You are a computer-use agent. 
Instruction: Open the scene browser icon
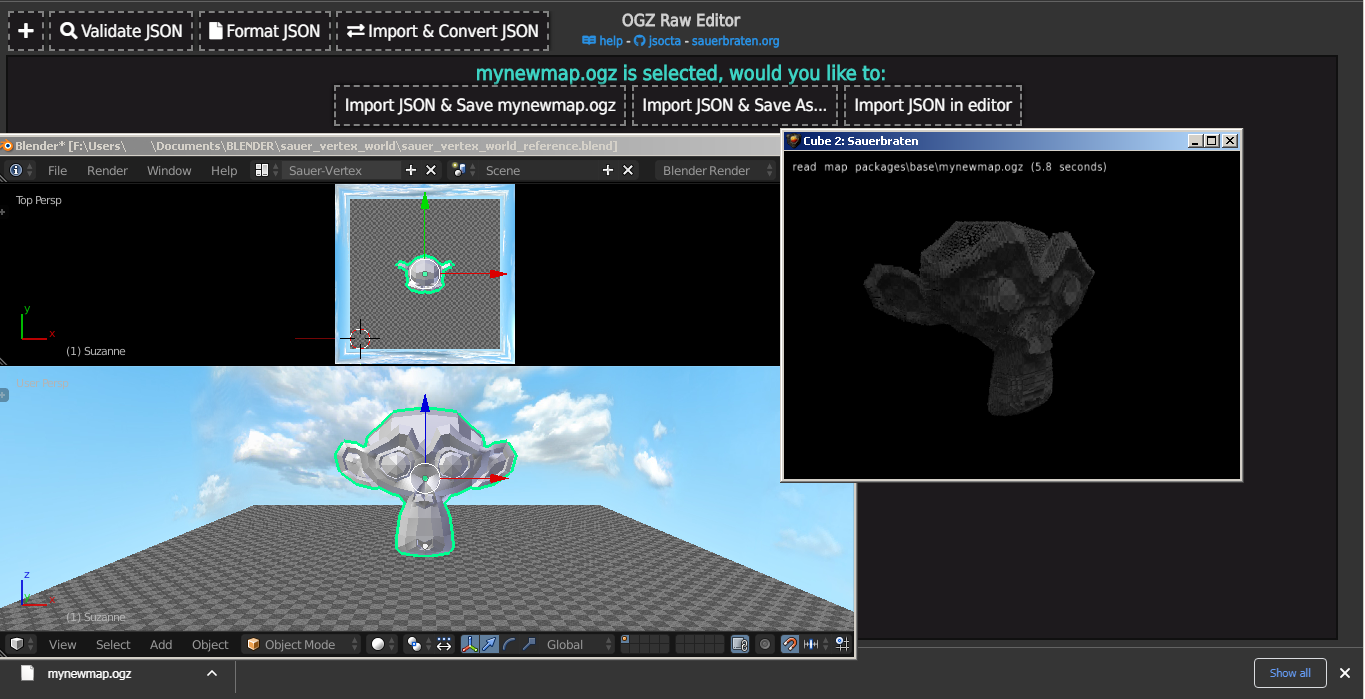click(x=464, y=170)
